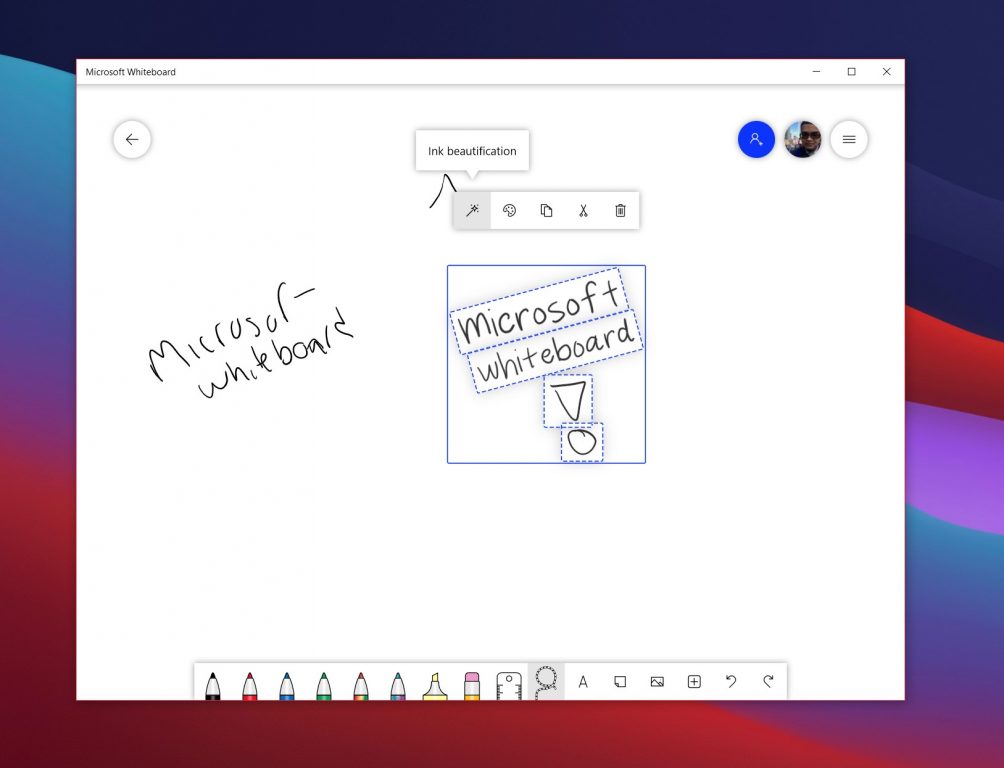Click the selected "whiteboard" ink text
This screenshot has width=1004, height=768.
coord(556,351)
